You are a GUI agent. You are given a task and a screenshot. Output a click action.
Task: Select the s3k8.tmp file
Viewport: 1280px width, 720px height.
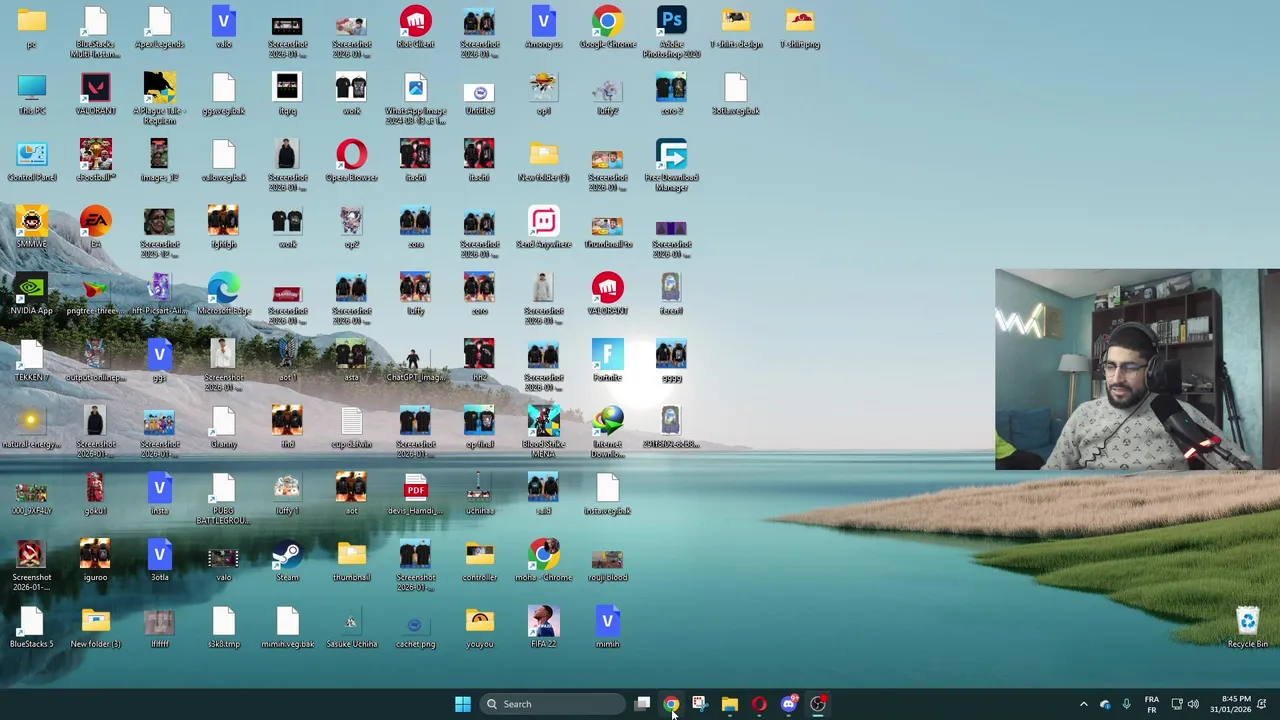(223, 628)
